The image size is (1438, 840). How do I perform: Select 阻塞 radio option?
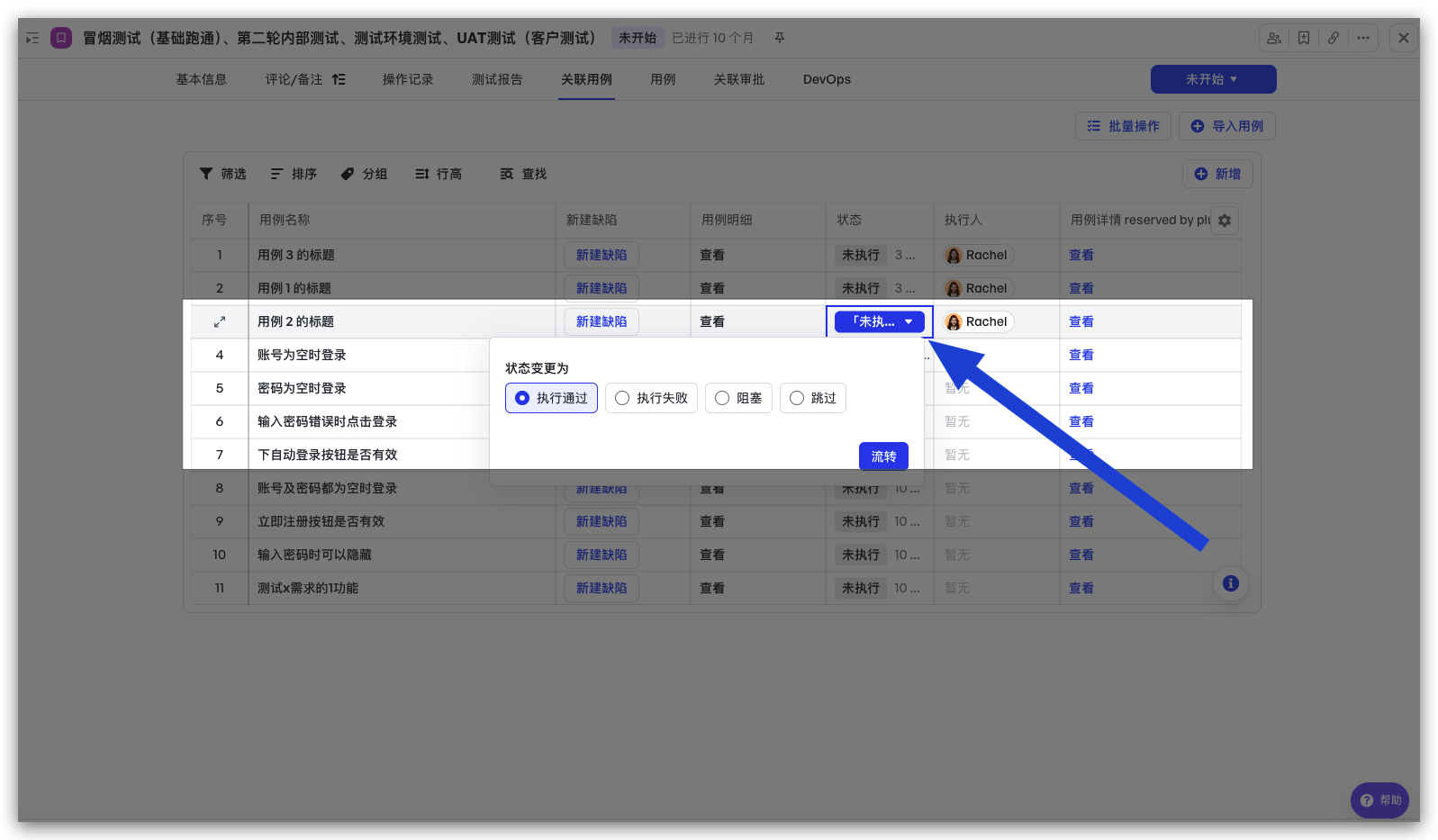tap(738, 398)
